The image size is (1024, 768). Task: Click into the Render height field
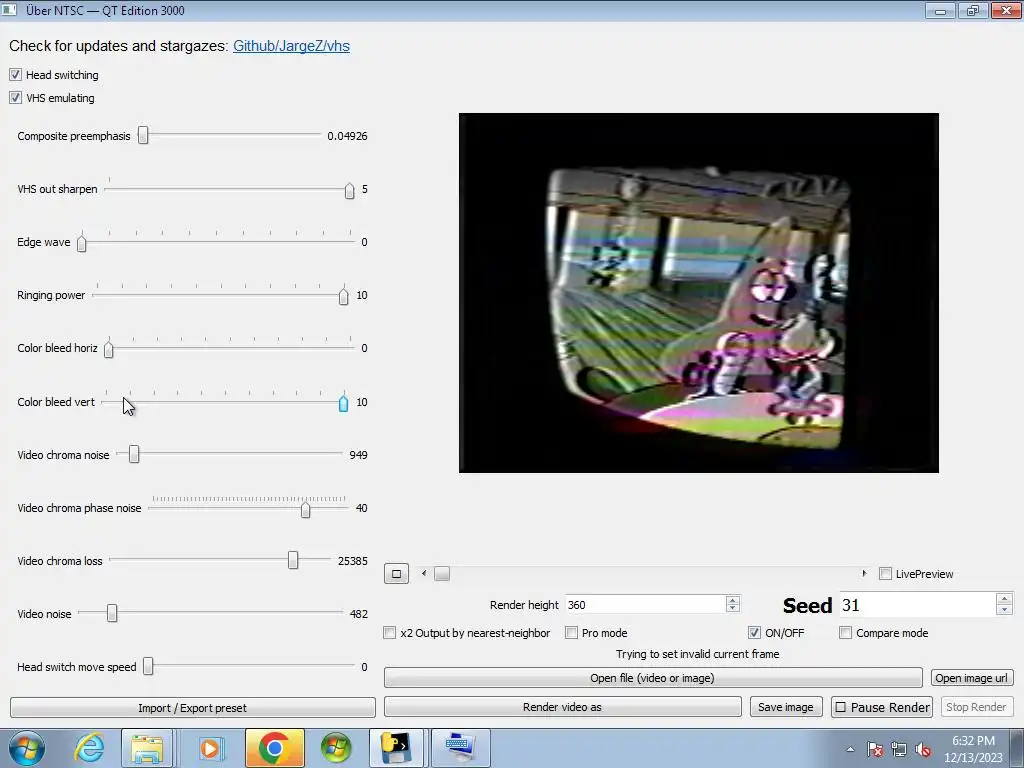(x=645, y=605)
